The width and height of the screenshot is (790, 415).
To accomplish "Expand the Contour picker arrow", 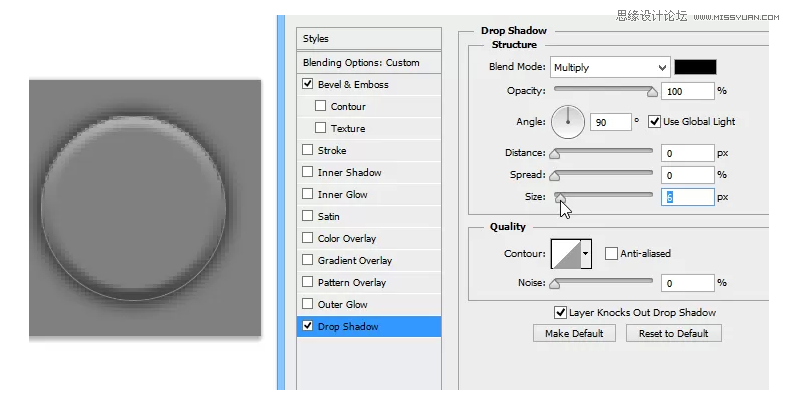I will coord(586,254).
